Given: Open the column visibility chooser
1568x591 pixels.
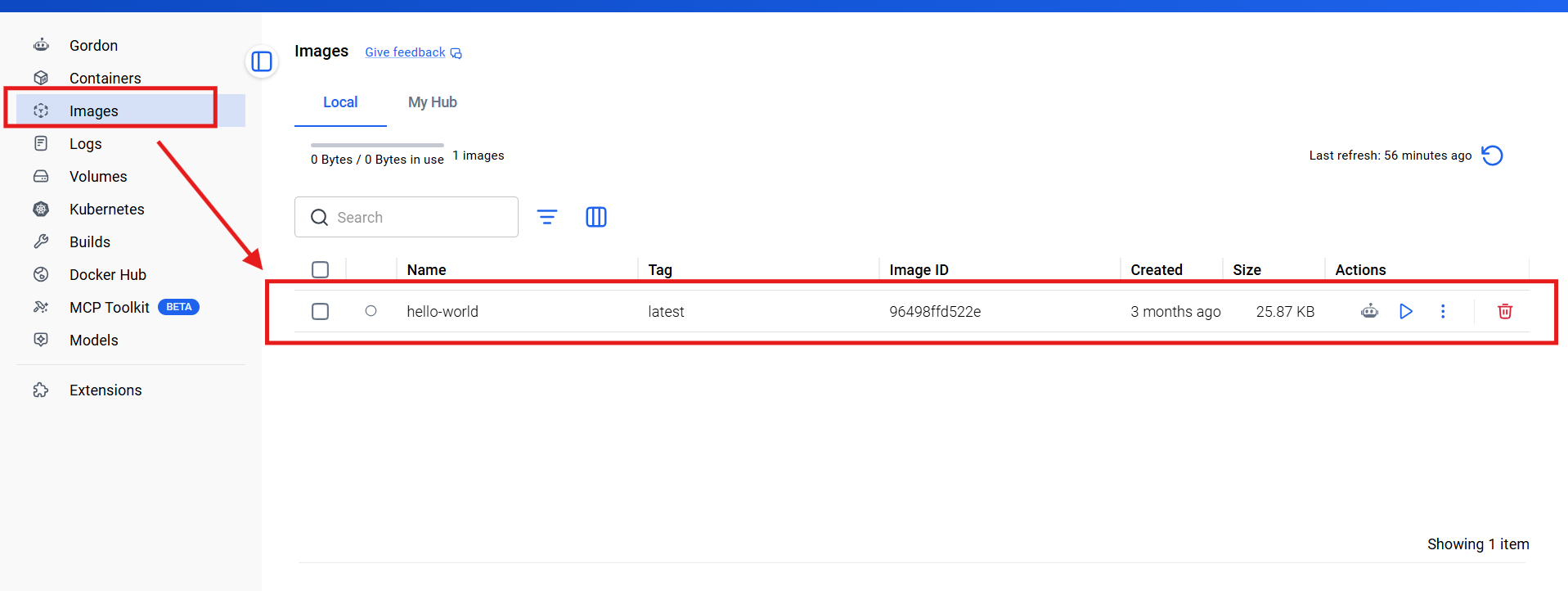Looking at the screenshot, I should point(596,217).
